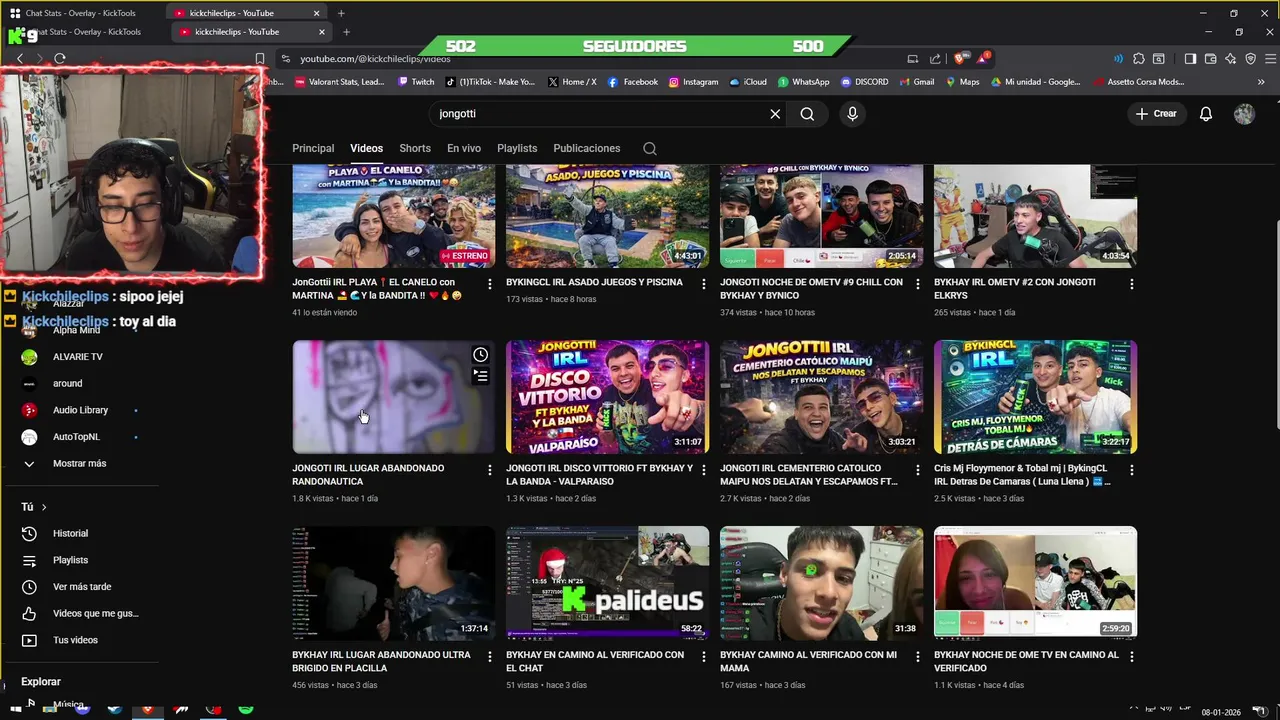Viewport: 1280px width, 720px height.
Task: Open site settings icon beside the URL
Action: [287, 59]
